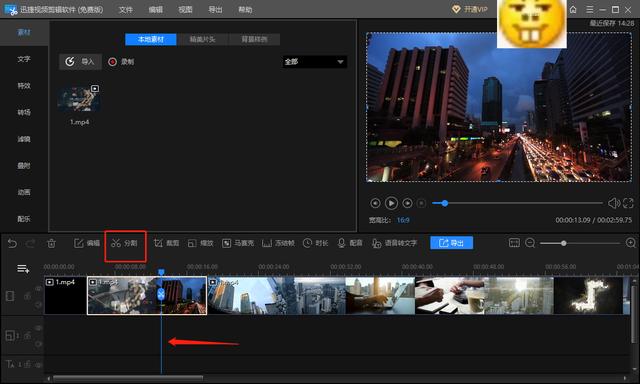Step to next frame in player
This screenshot has height=384, width=640.
pos(407,203)
